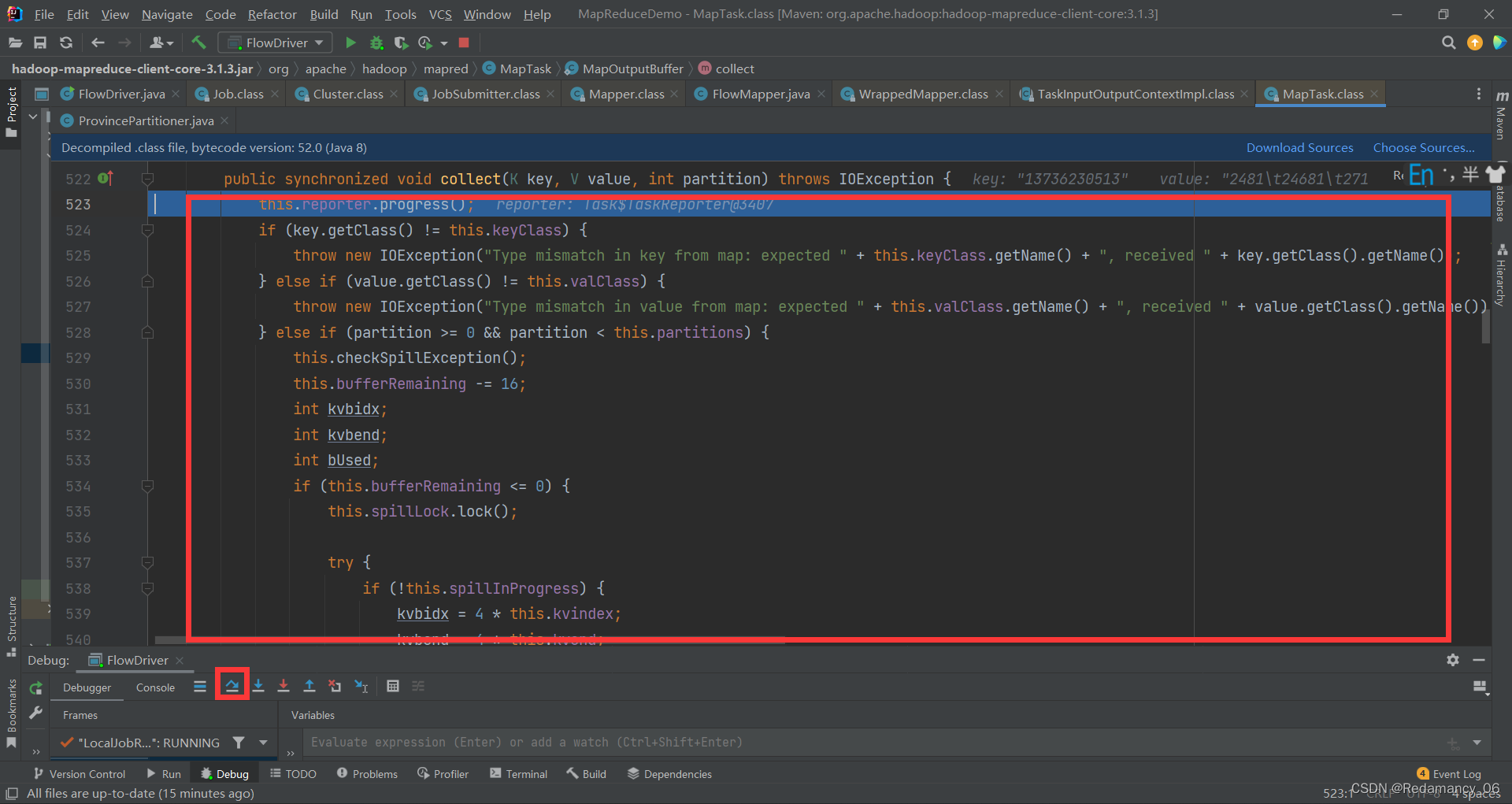Stop the running process with red square
Screen dimensions: 1512x804
point(464,43)
